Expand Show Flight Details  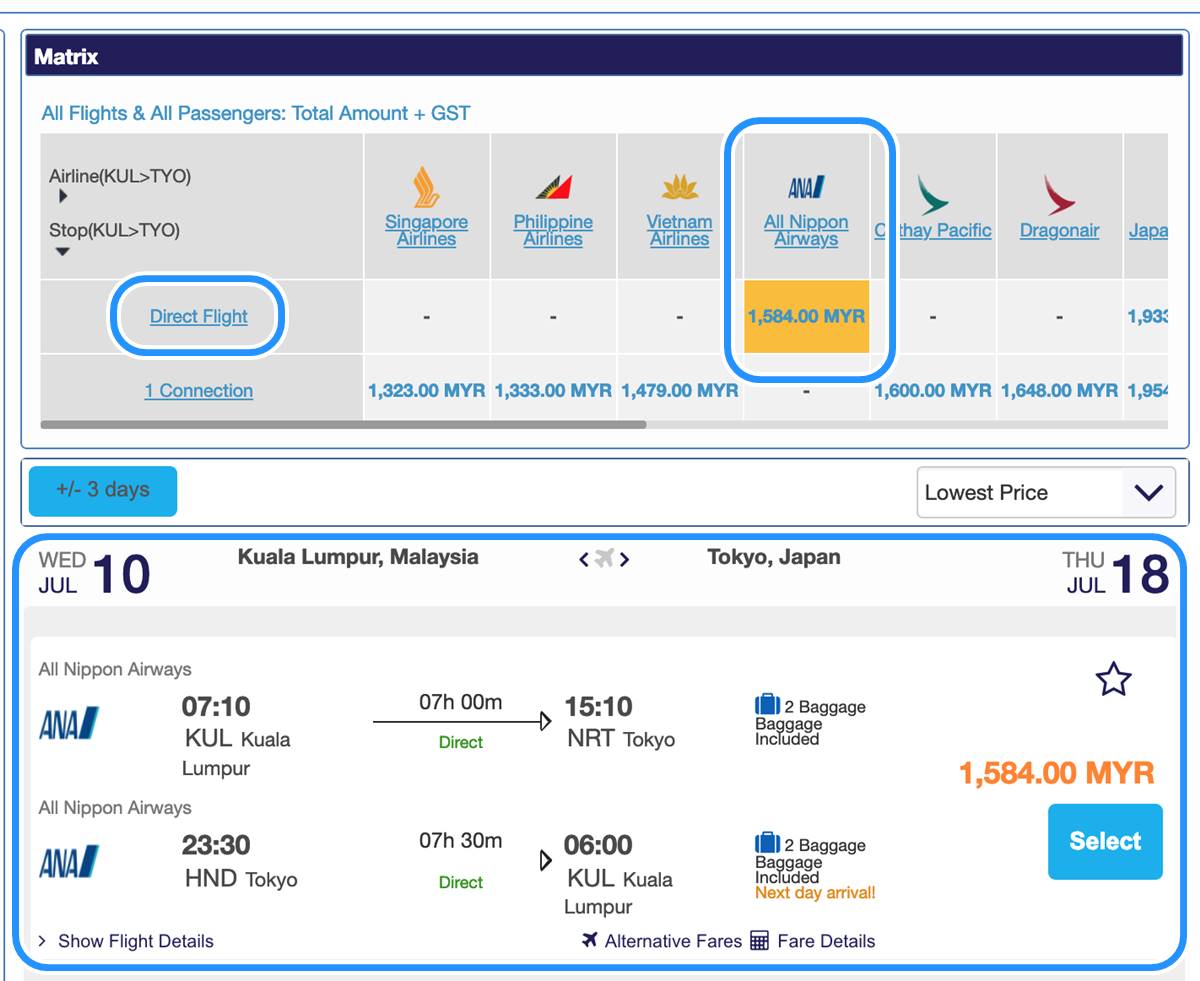pos(126,941)
